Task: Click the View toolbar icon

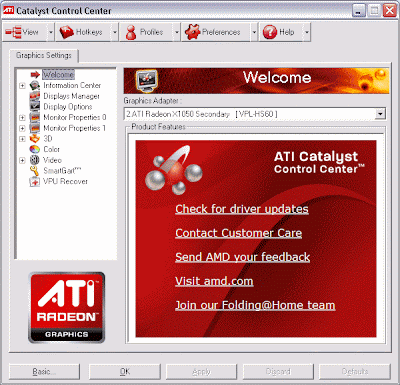Action: point(13,32)
